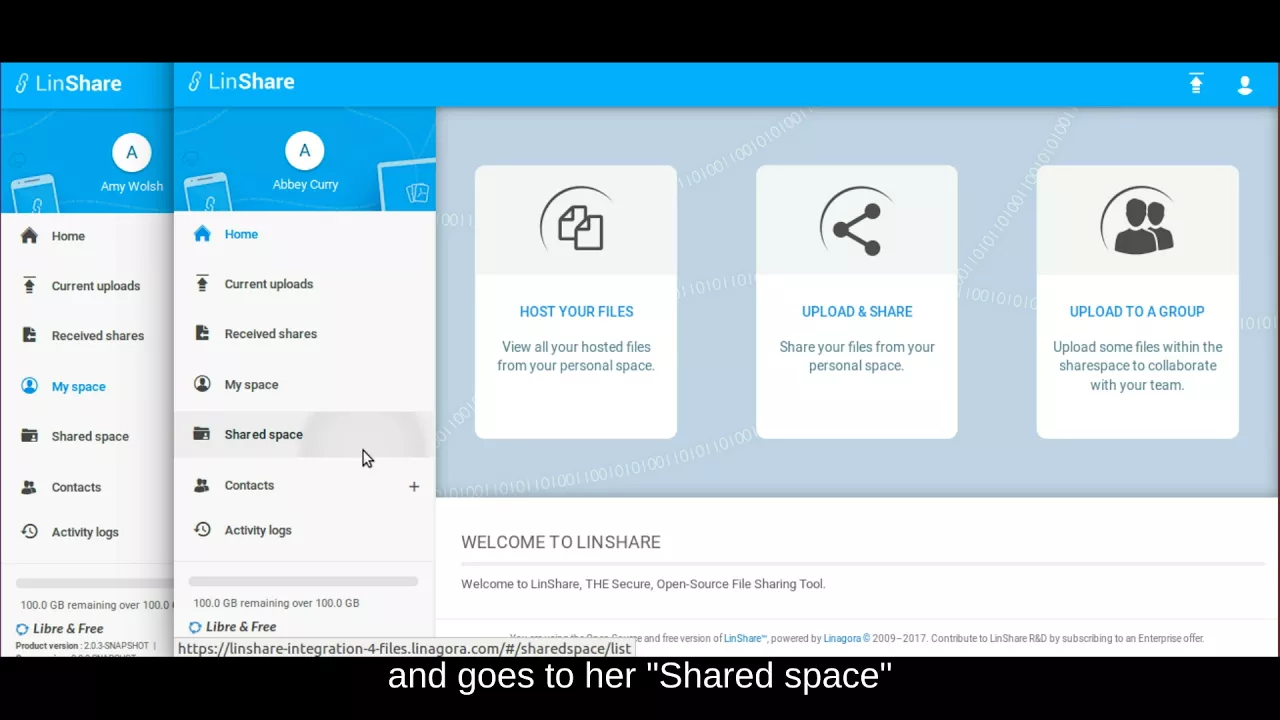This screenshot has width=1280, height=720.
Task: Click Contacts icon in Amy Wolsh window
Action: (x=29, y=487)
